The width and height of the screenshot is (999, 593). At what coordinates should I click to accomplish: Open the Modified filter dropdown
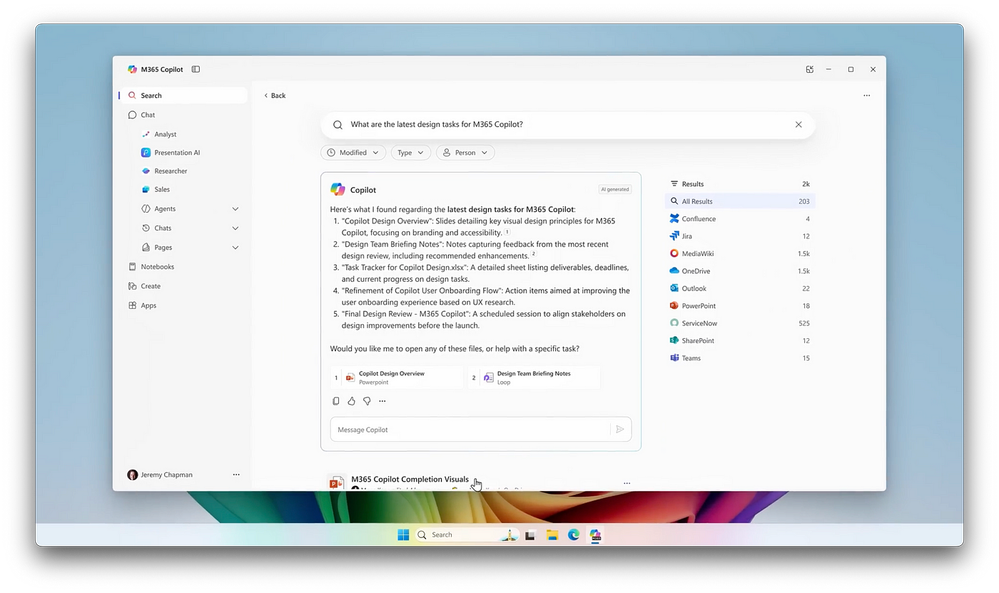(353, 153)
